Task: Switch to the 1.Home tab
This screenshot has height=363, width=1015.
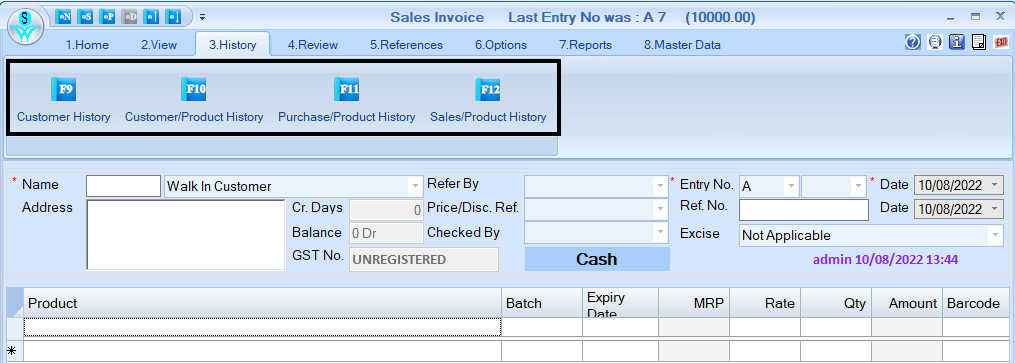Action: [87, 45]
